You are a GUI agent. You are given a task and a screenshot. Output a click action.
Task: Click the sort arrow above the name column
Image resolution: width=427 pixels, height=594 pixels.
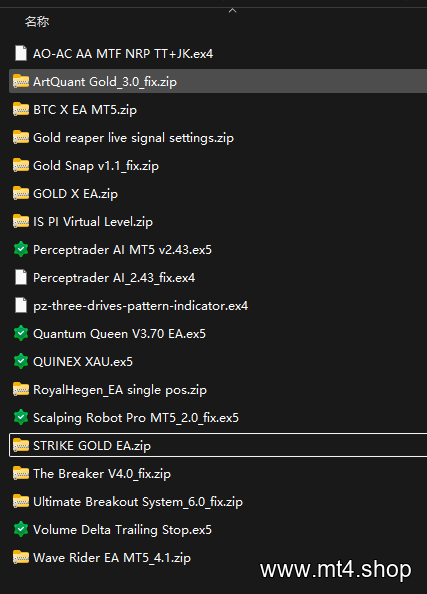click(x=233, y=11)
